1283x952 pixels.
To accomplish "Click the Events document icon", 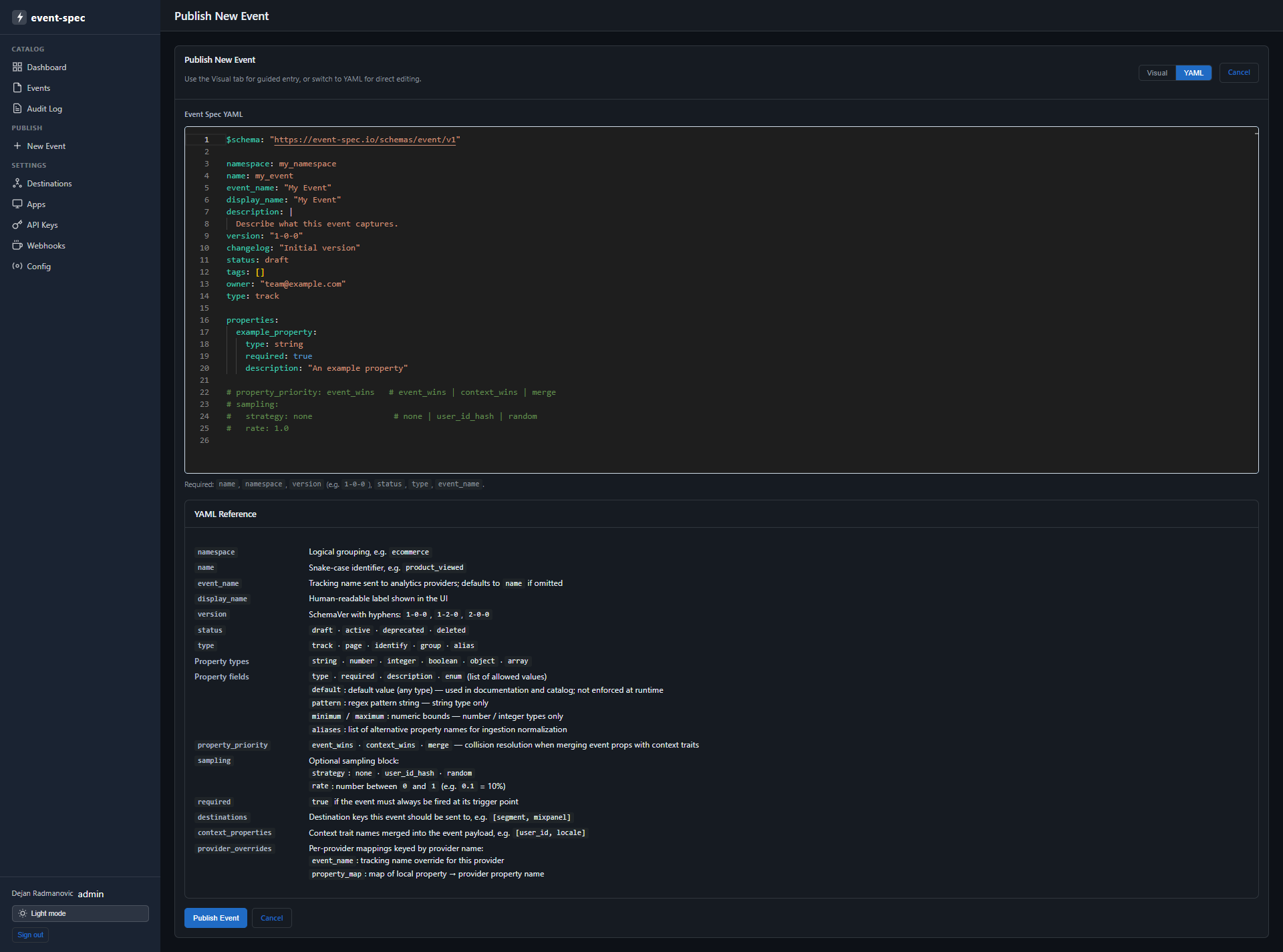I will [17, 88].
